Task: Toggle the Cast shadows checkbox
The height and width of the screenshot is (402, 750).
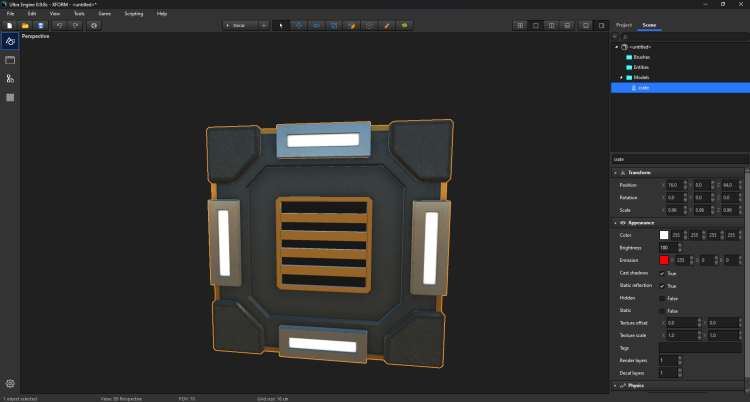Action: pos(662,273)
